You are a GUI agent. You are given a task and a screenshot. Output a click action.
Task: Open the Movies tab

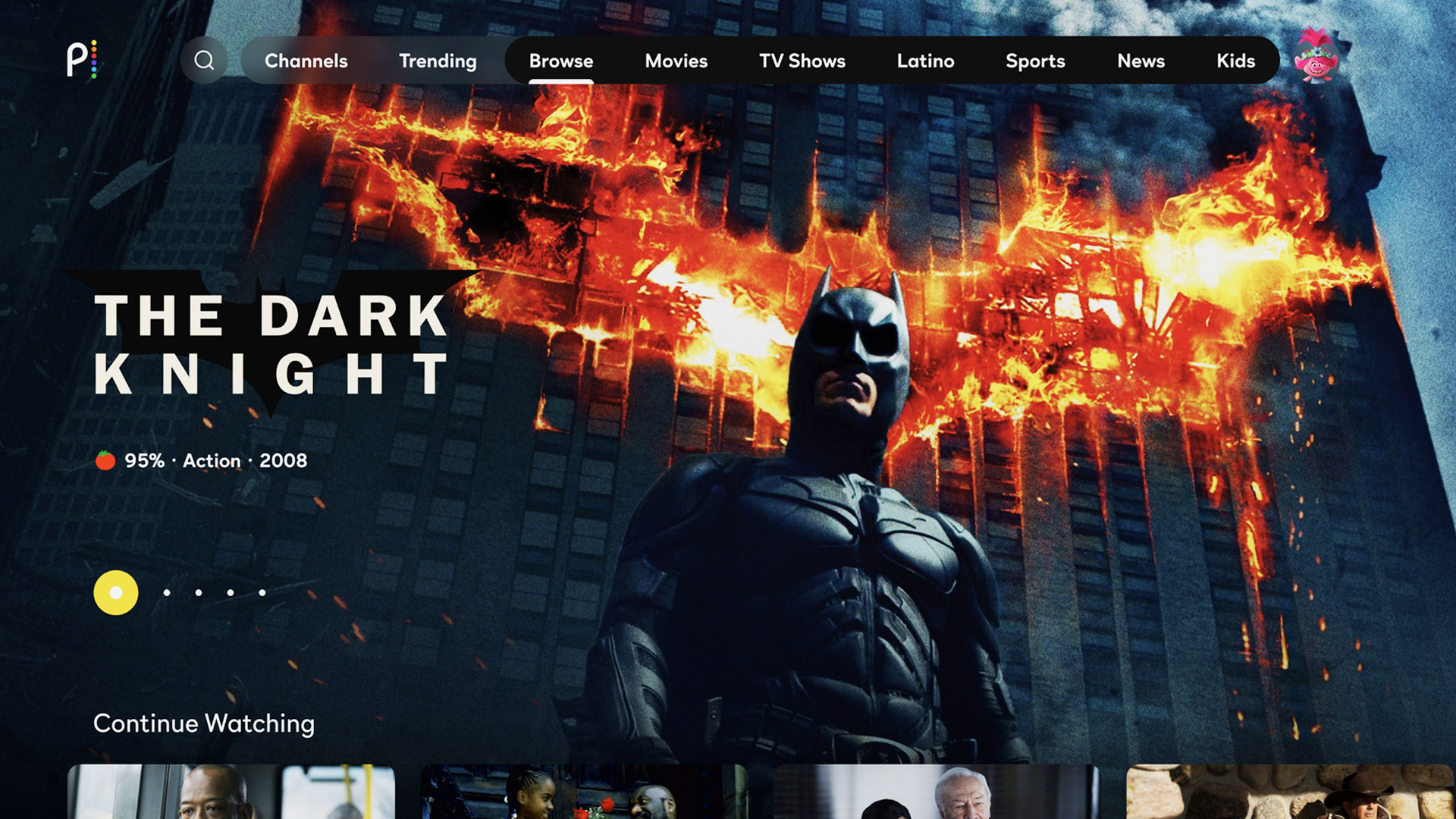tap(676, 61)
